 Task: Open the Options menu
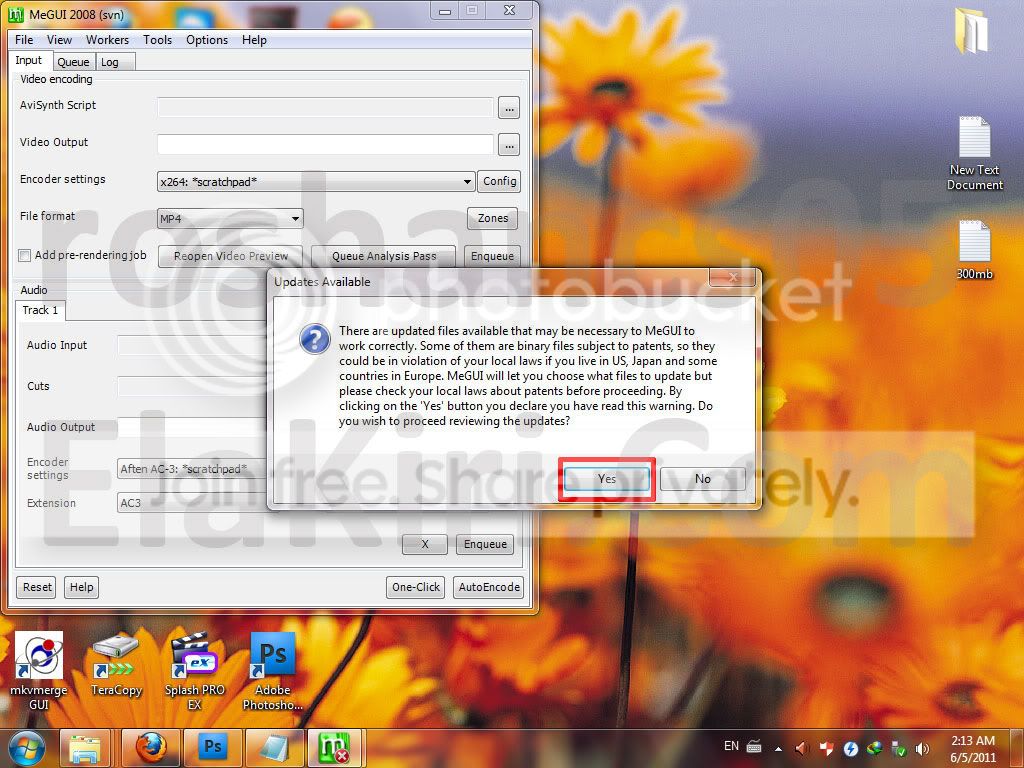click(207, 40)
